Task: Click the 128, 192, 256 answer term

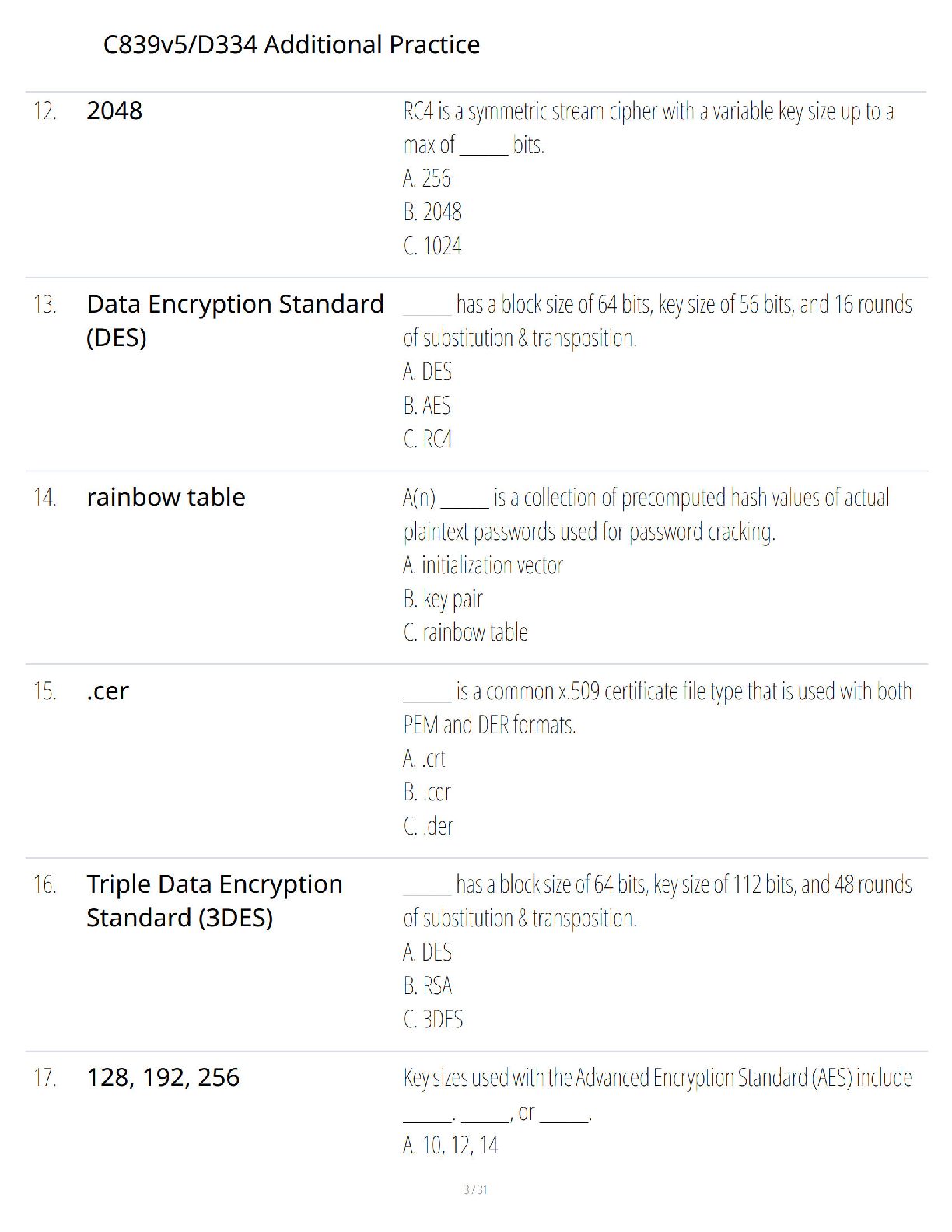Action: [x=163, y=1077]
